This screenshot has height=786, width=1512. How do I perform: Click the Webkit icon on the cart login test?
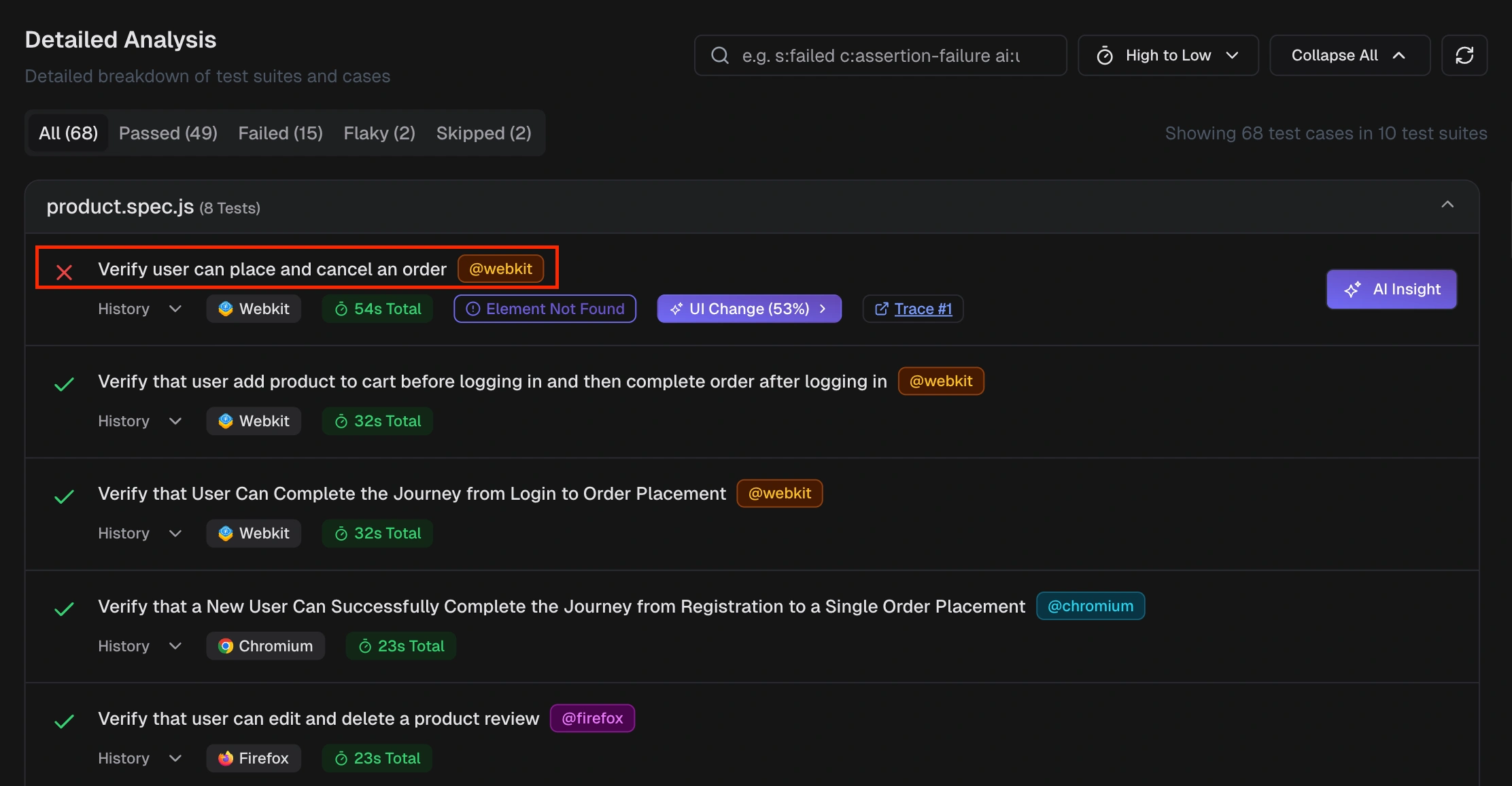tap(226, 420)
